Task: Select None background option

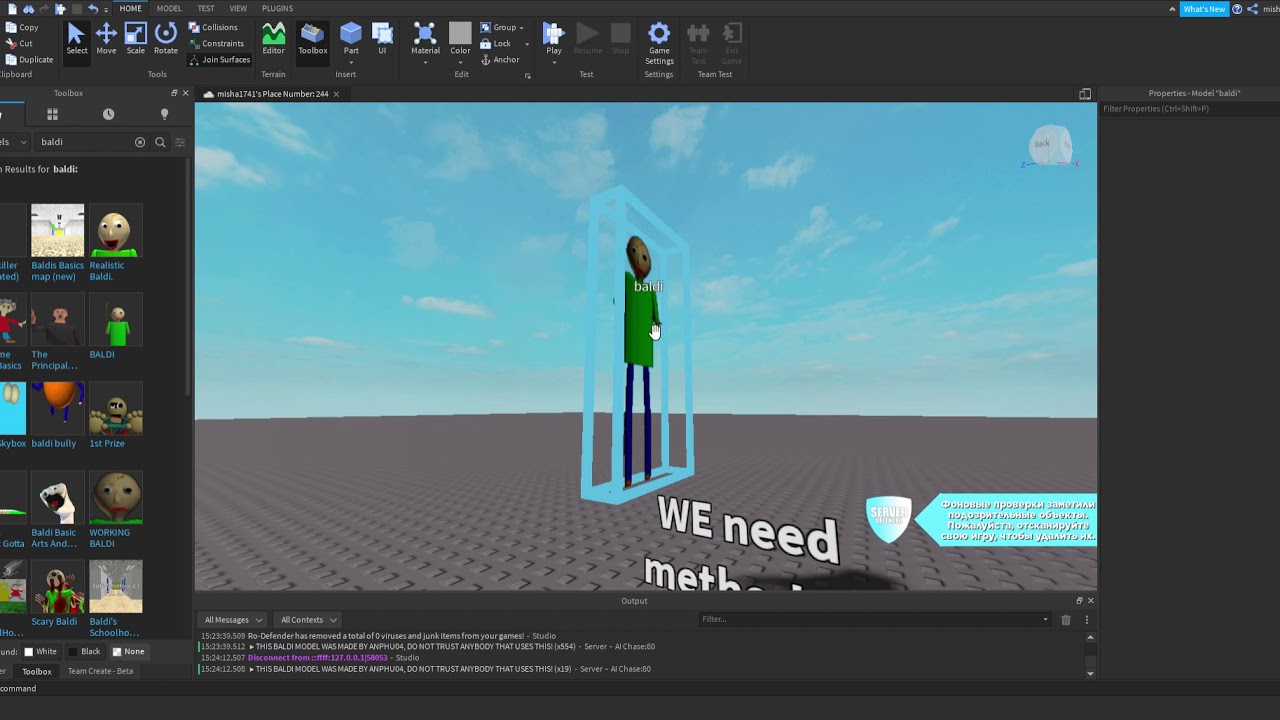Action: [128, 651]
